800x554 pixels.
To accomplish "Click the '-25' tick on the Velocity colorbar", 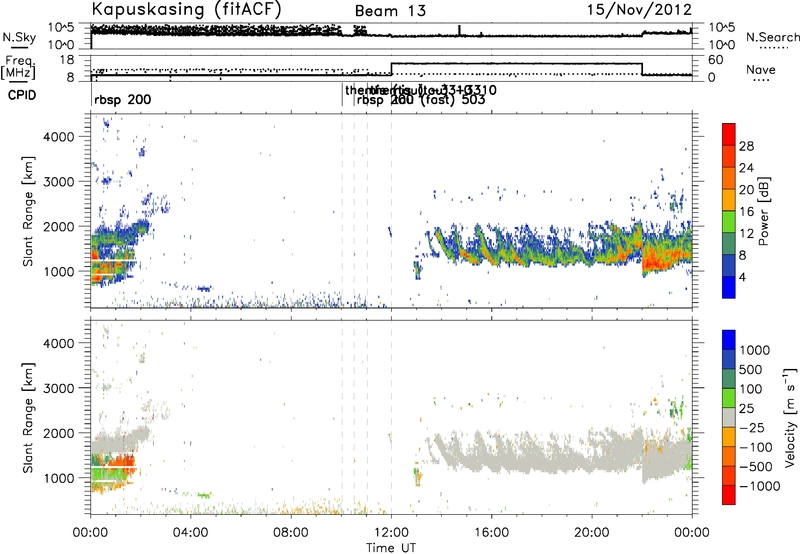I will tap(752, 427).
